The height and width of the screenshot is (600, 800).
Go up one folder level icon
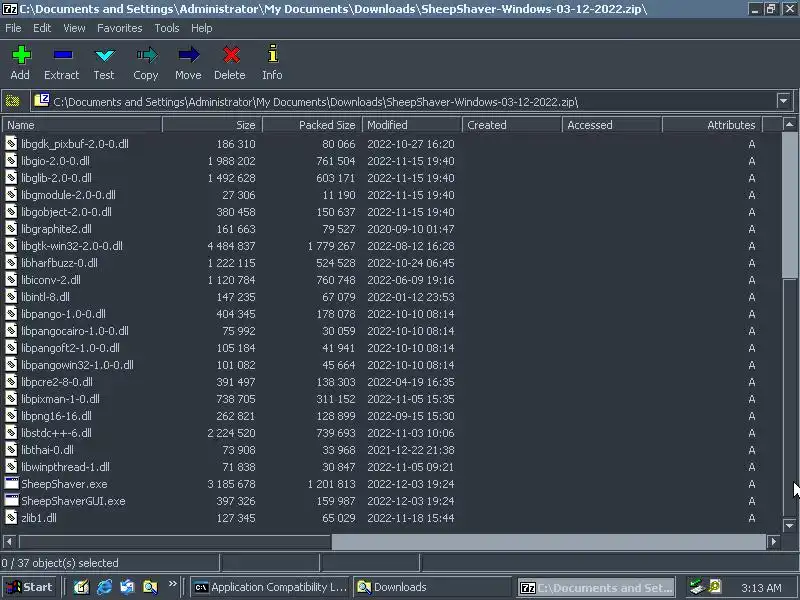12,101
